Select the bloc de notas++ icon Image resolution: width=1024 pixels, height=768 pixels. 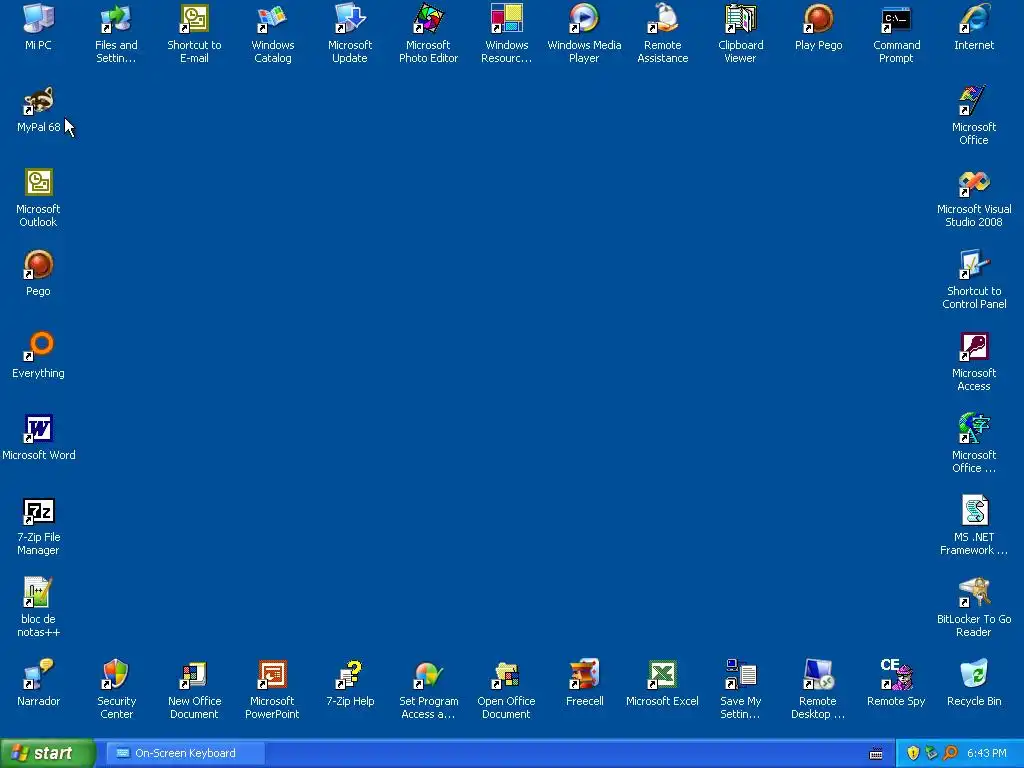(x=39, y=593)
